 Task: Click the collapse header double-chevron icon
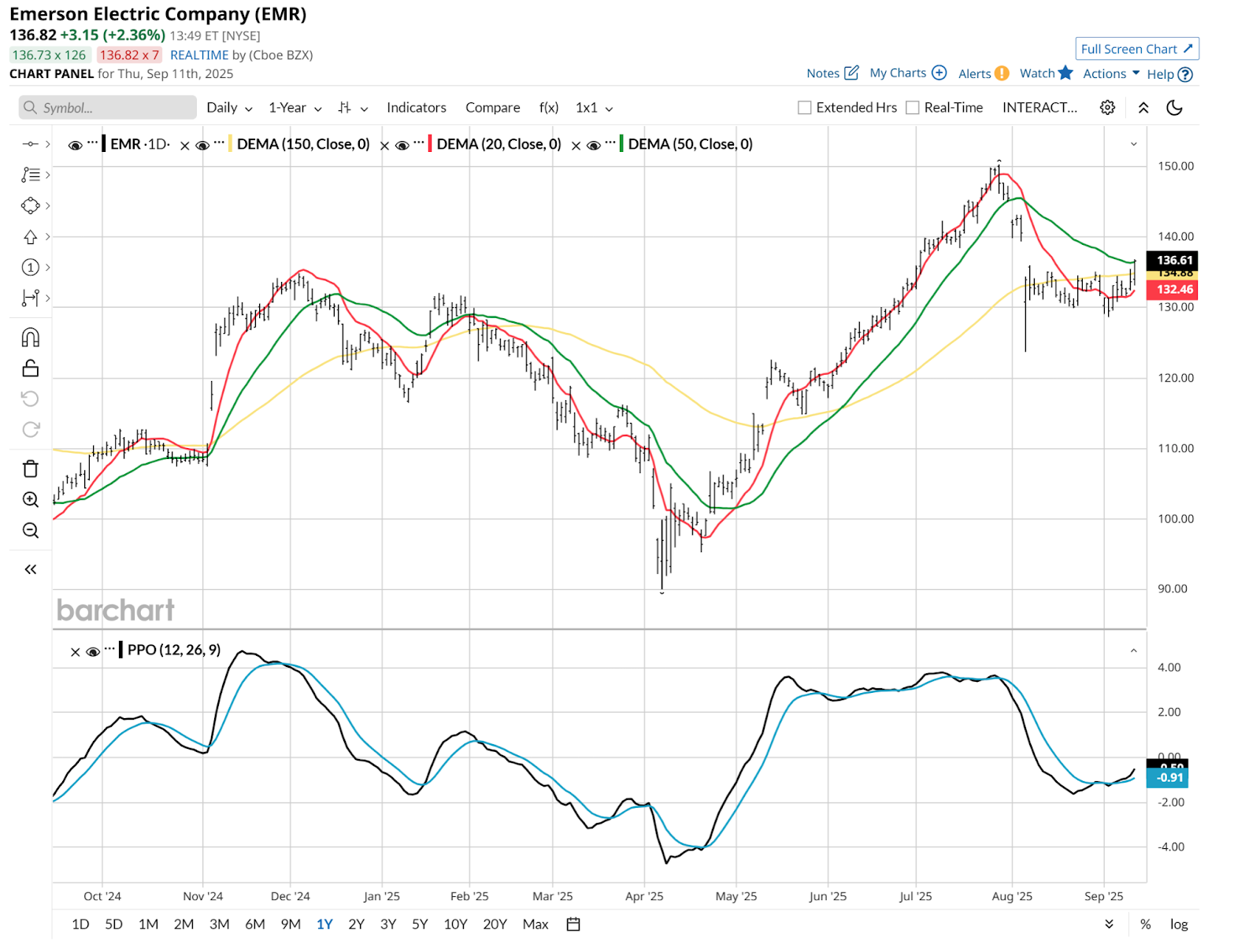click(1143, 108)
